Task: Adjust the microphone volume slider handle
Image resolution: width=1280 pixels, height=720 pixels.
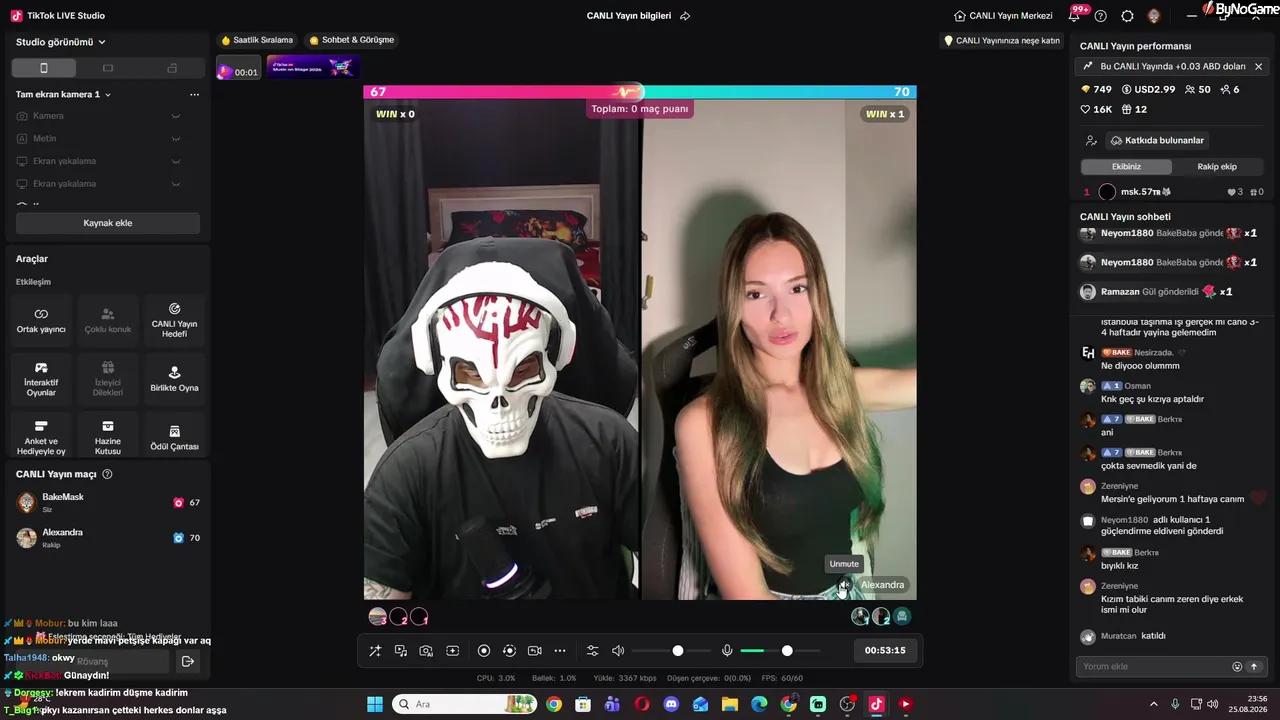Action: click(787, 651)
